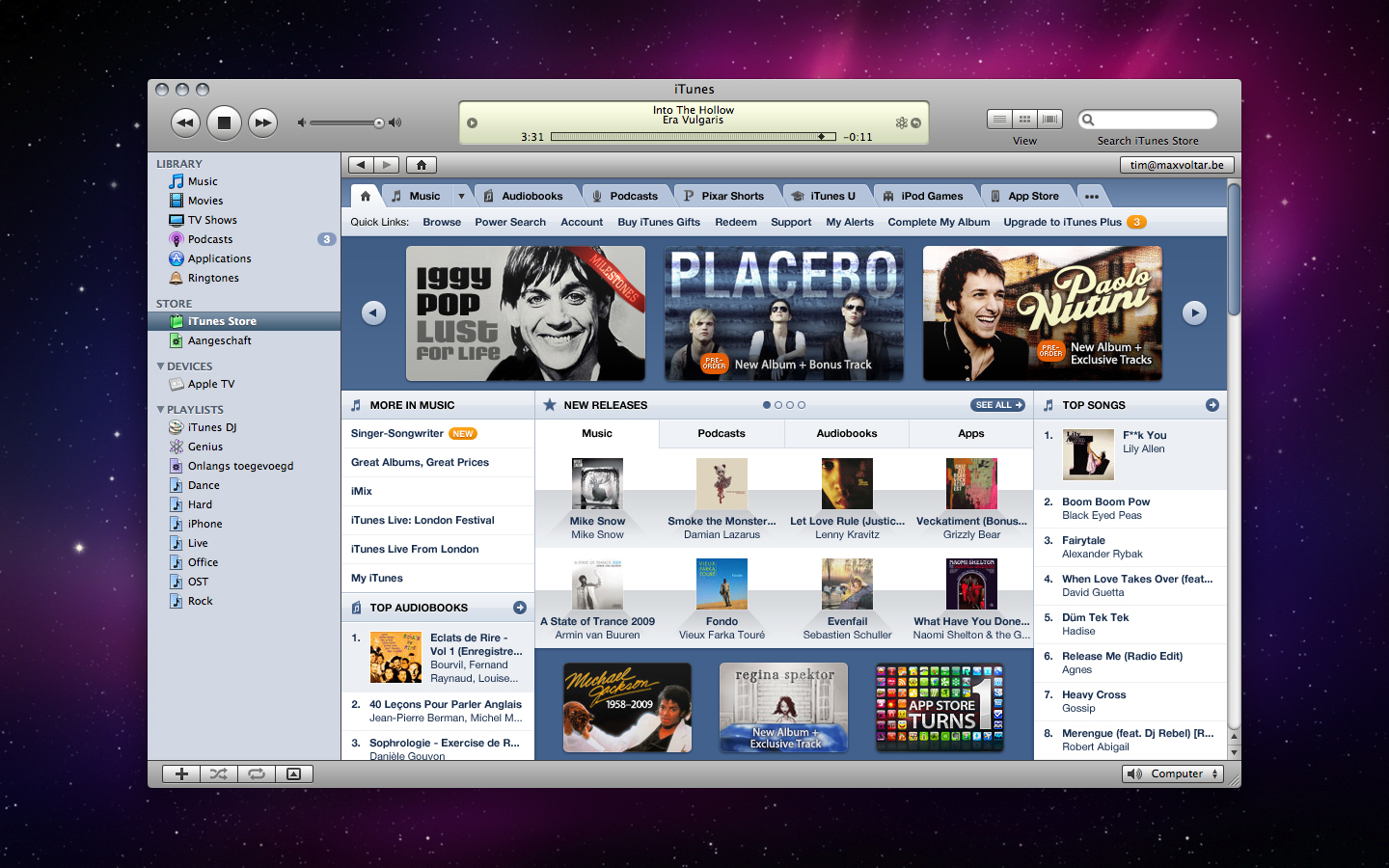Select the second New Releases page dot
The image size is (1389, 868).
(778, 405)
